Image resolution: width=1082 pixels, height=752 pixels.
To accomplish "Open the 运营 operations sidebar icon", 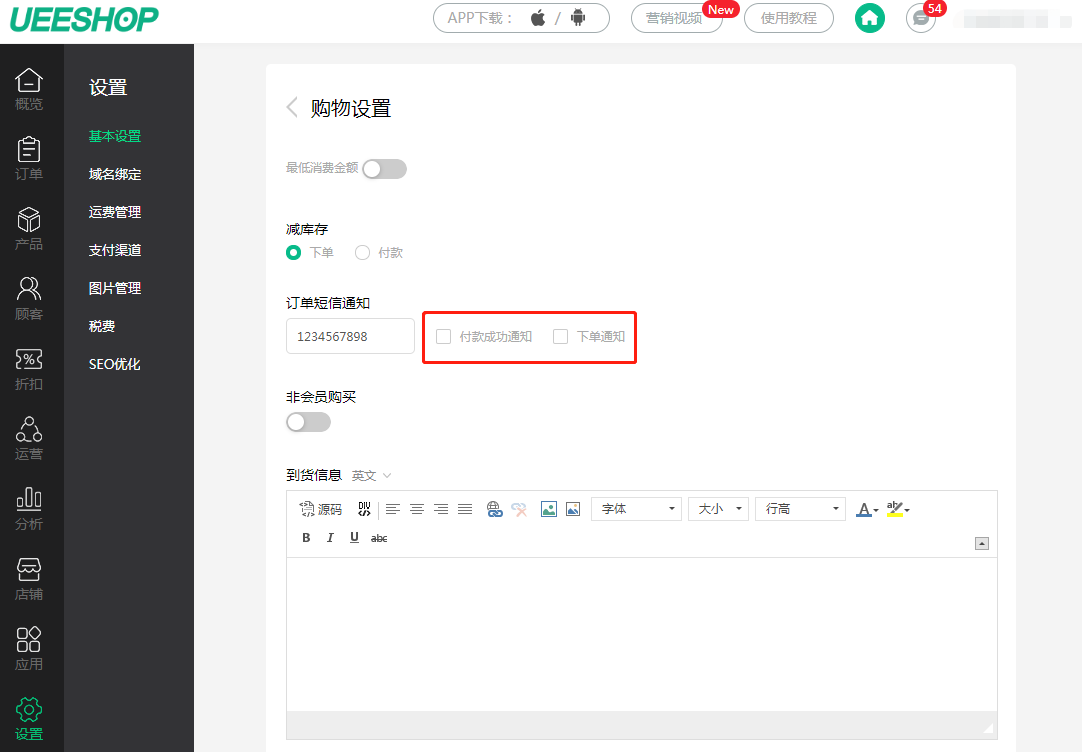I will pos(29,439).
